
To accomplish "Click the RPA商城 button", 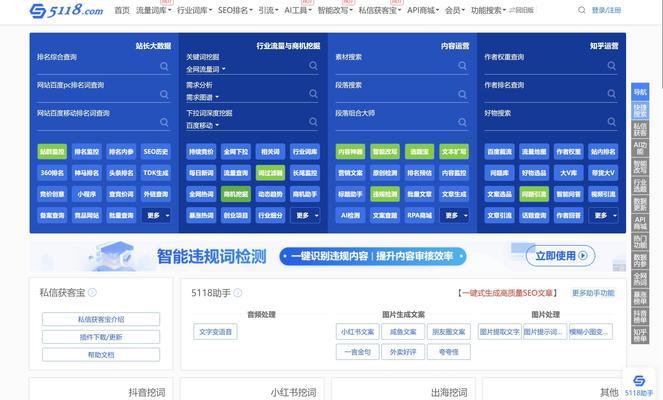I will (419, 215).
